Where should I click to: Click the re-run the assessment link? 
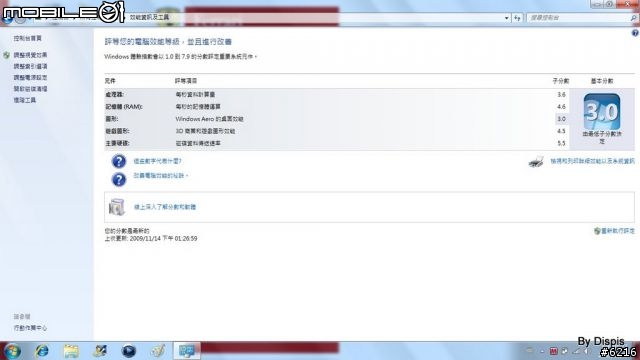[x=618, y=231]
